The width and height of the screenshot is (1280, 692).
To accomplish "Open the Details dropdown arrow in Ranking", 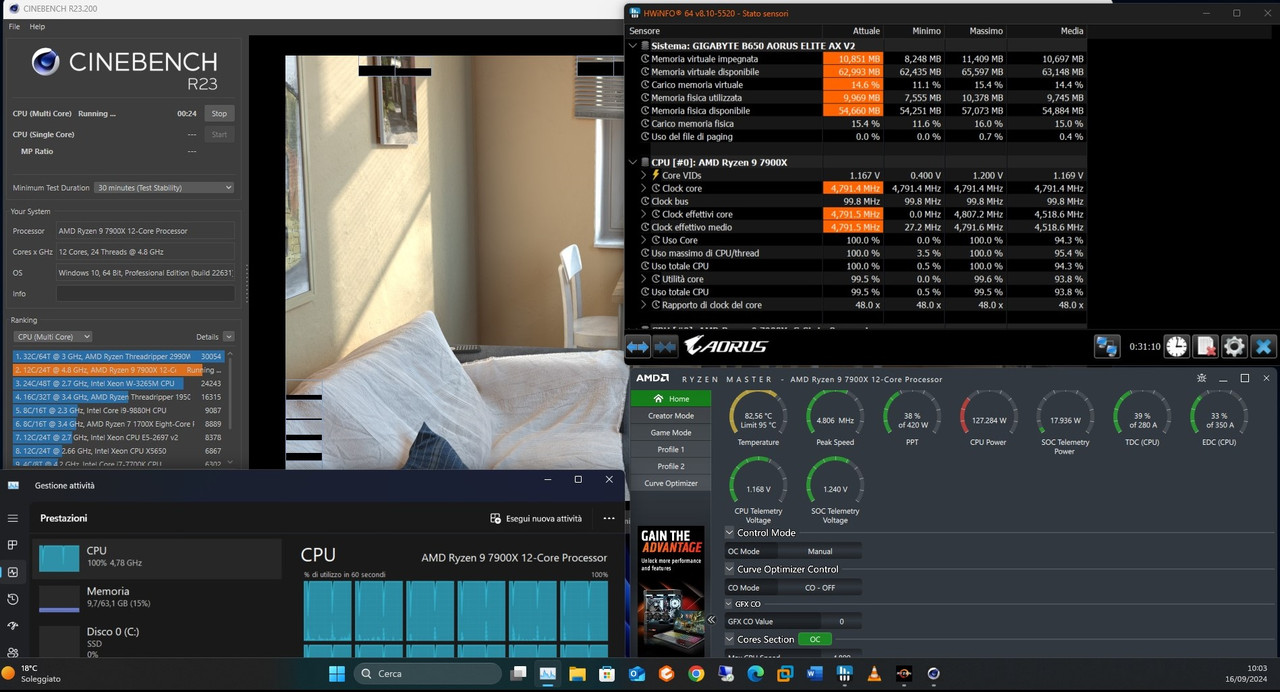I will point(229,337).
